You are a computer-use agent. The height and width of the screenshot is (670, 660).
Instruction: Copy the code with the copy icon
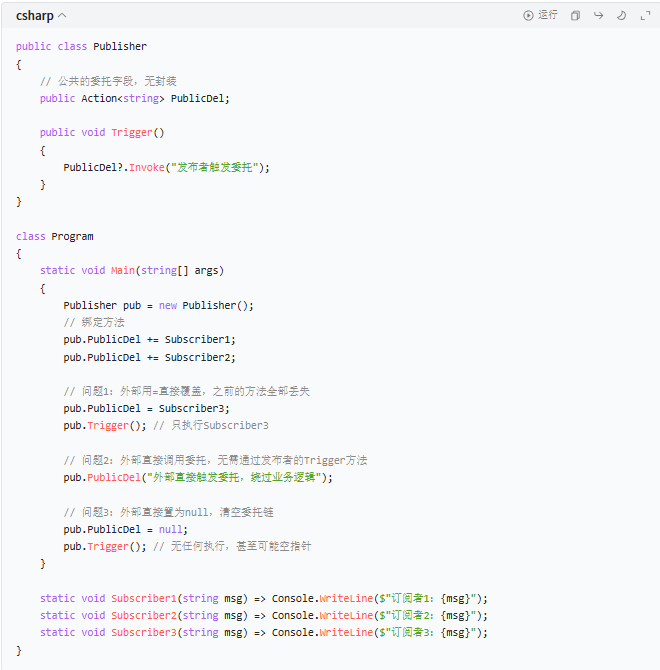pyautogui.click(x=575, y=16)
